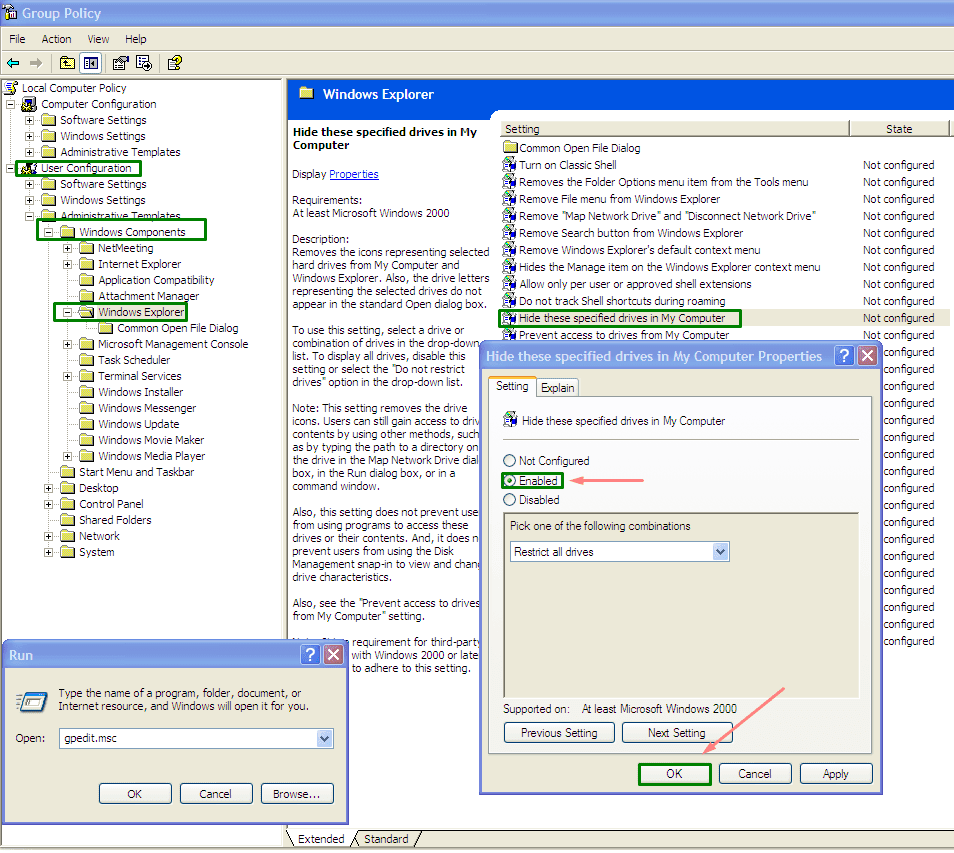Click the NetMeeting folder icon
The height and width of the screenshot is (853, 954).
tap(87, 248)
